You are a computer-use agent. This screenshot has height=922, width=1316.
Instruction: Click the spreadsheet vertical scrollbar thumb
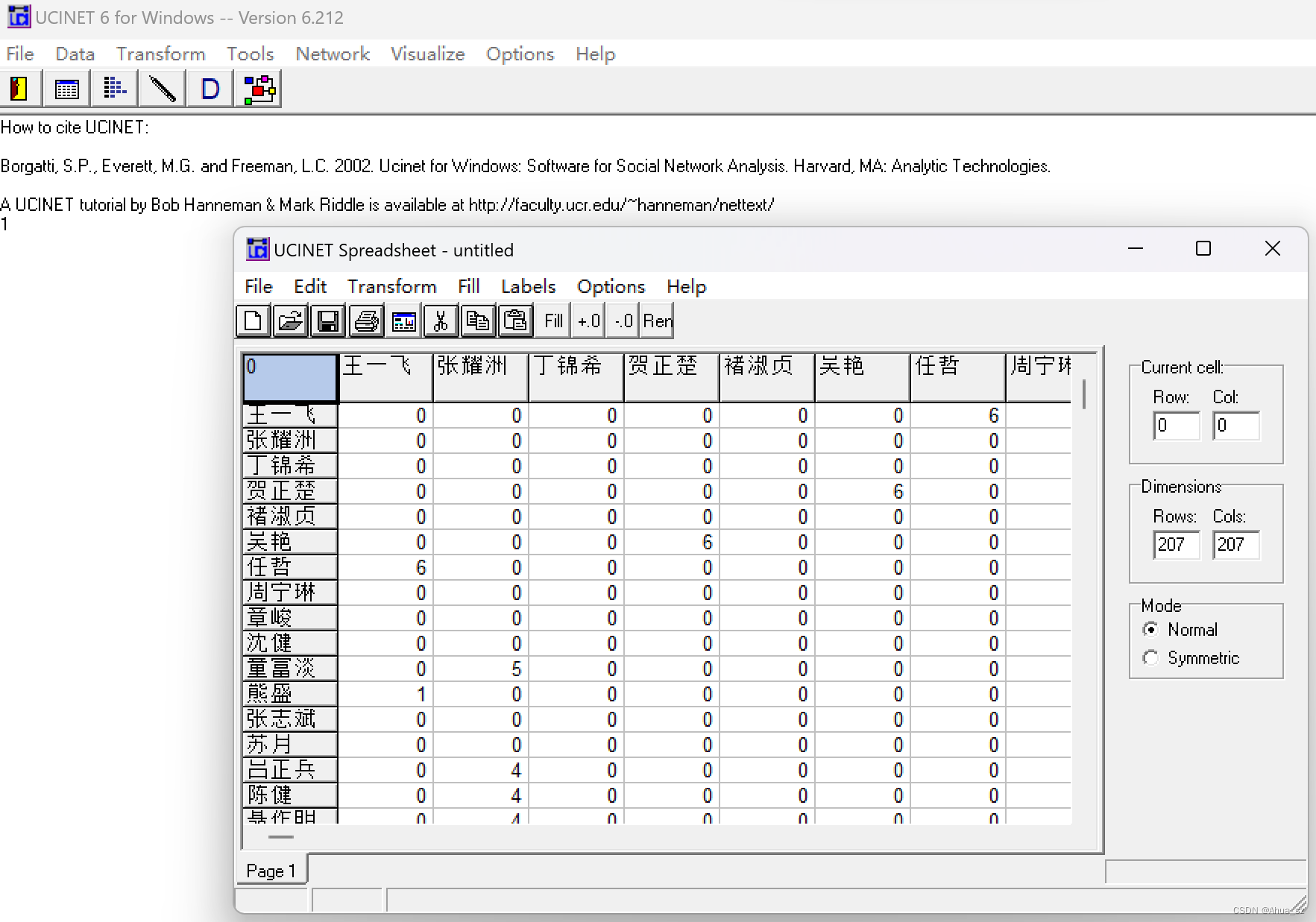pos(1083,394)
